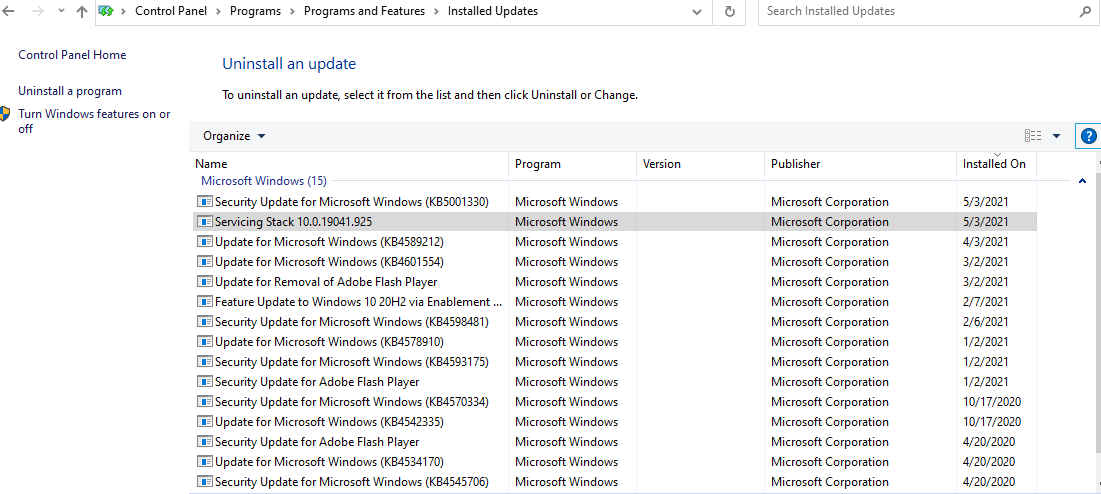Image resolution: width=1101 pixels, height=494 pixels.
Task: Open the More view options dropdown arrow
Action: 1057,136
